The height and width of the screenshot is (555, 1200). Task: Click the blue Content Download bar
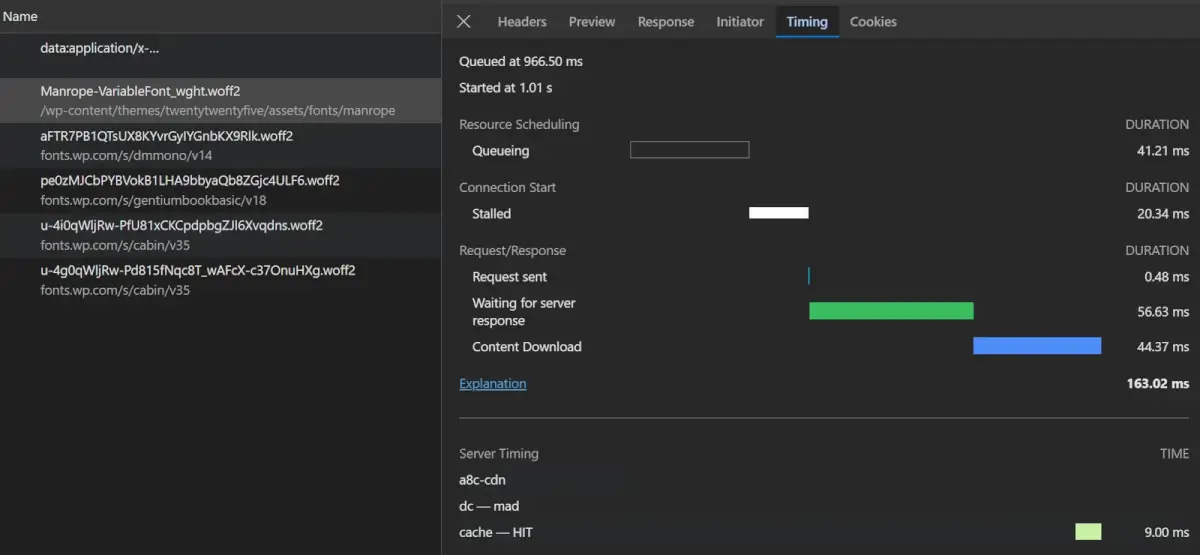[1037, 346]
